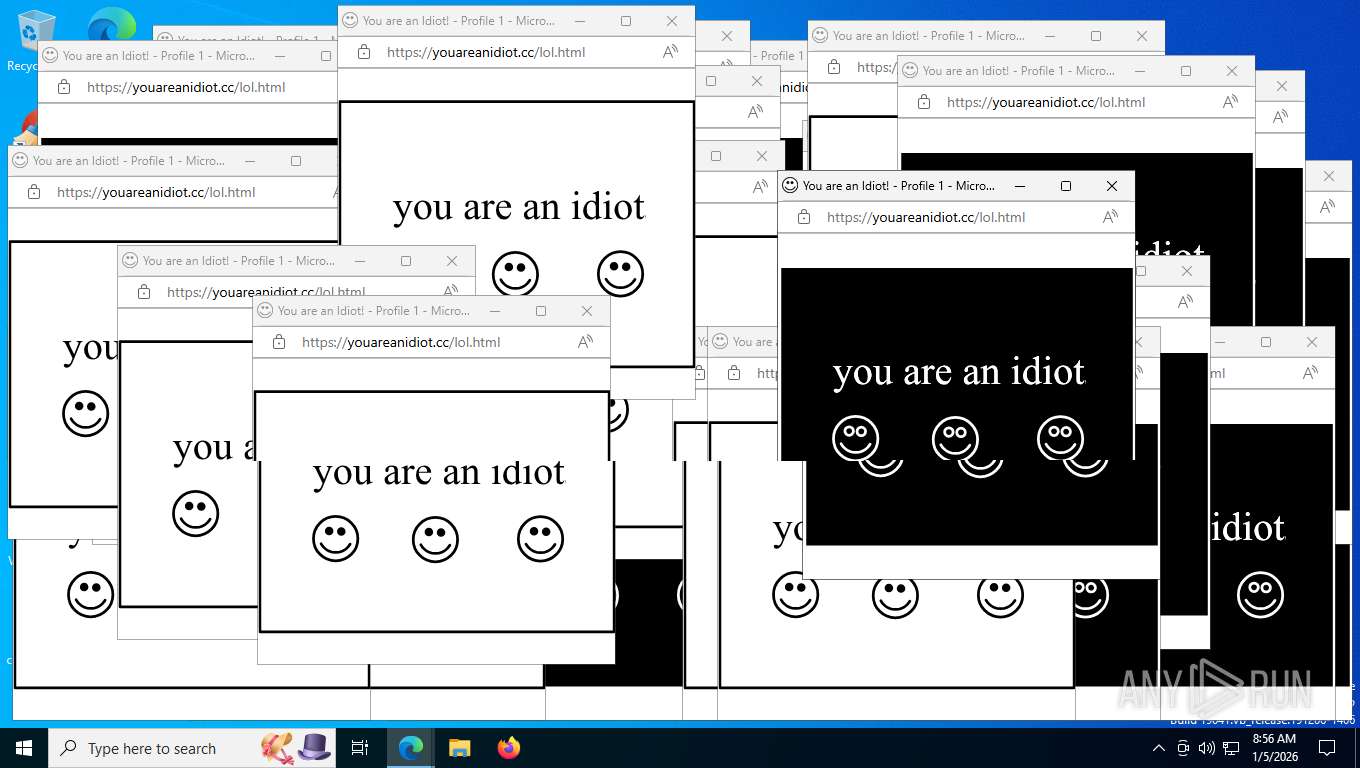Open the clock showing 8:56 AM
Image resolution: width=1360 pixels, height=768 pixels.
[x=1273, y=748]
